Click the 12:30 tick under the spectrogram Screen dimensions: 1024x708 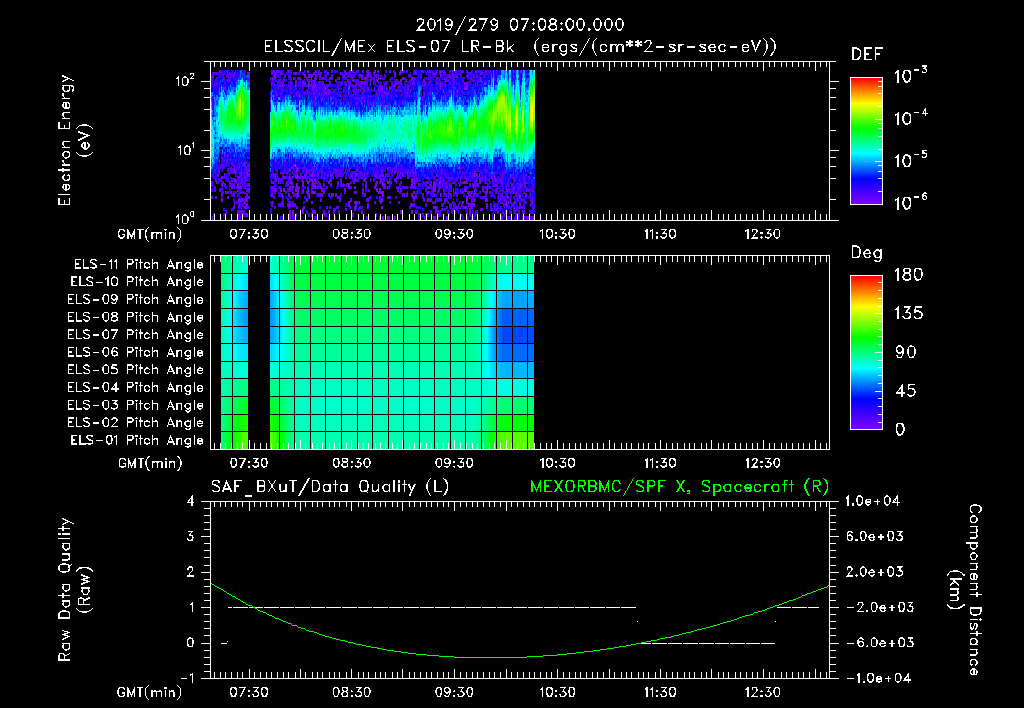pyautogui.click(x=762, y=234)
